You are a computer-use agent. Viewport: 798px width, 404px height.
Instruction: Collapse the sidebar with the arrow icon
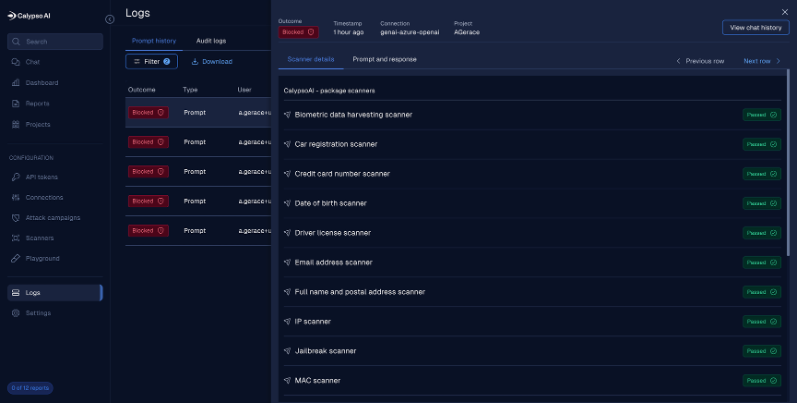(109, 19)
